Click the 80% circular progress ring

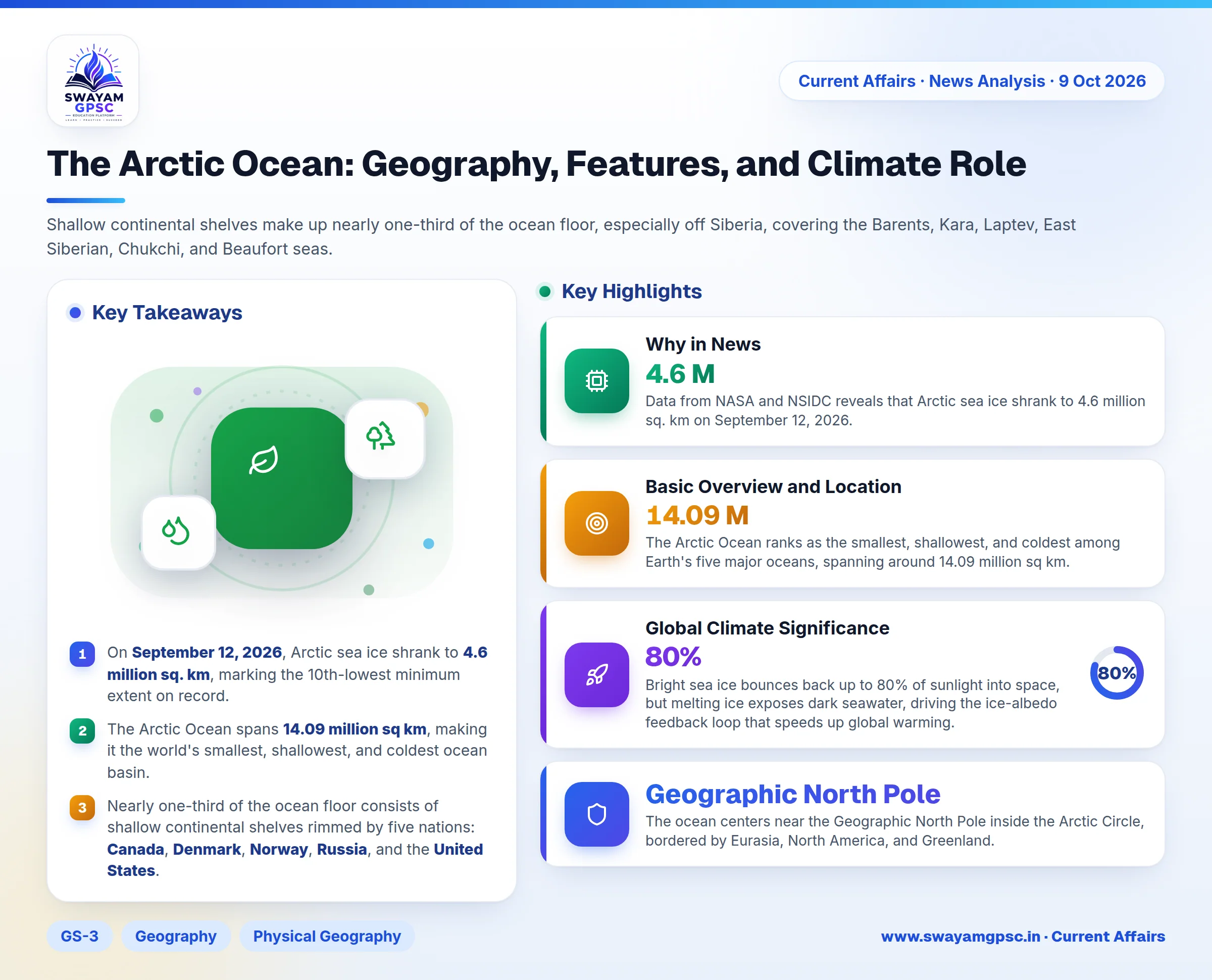tap(1117, 673)
